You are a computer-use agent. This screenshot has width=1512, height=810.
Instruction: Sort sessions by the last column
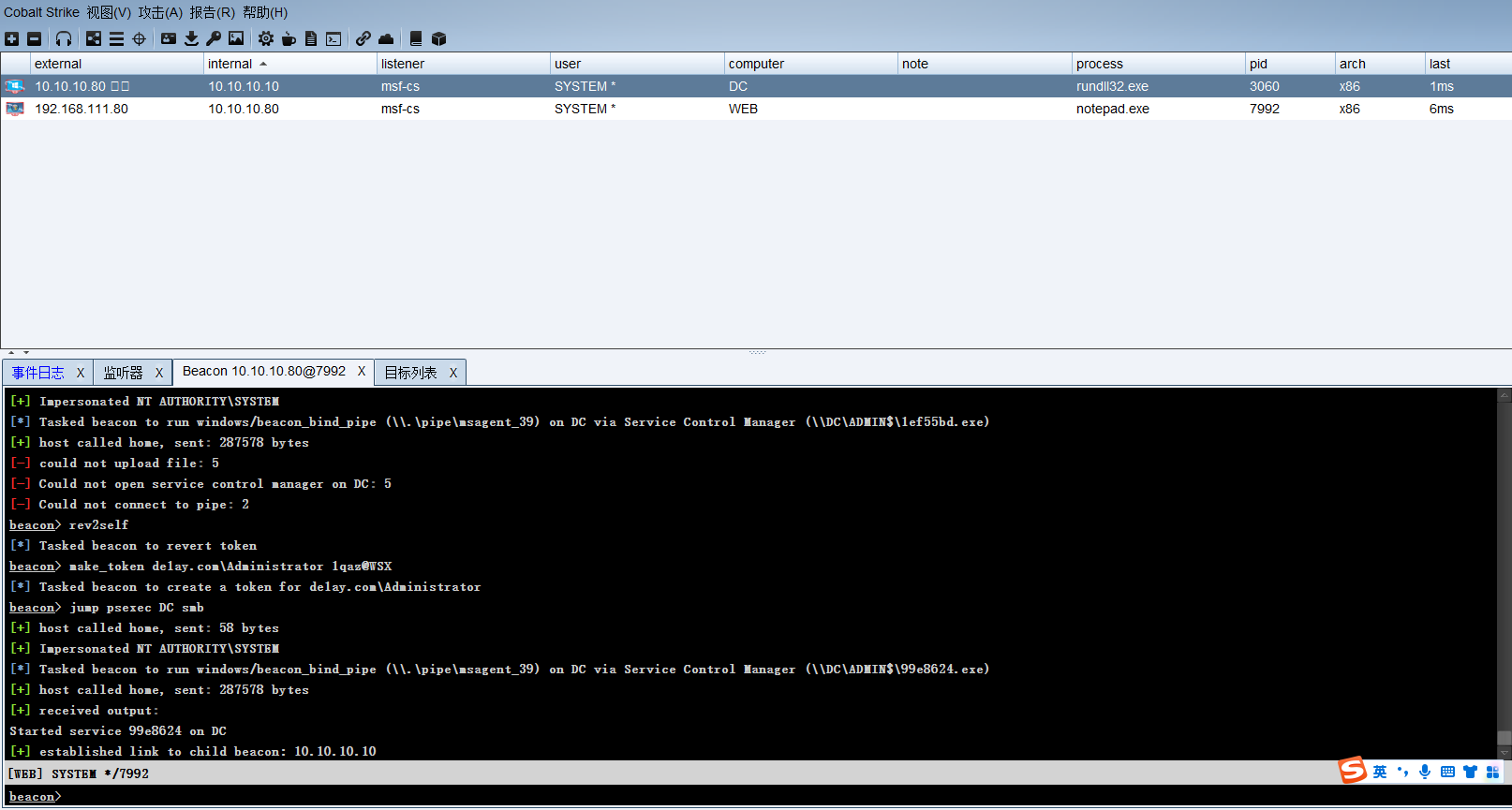click(x=1468, y=64)
